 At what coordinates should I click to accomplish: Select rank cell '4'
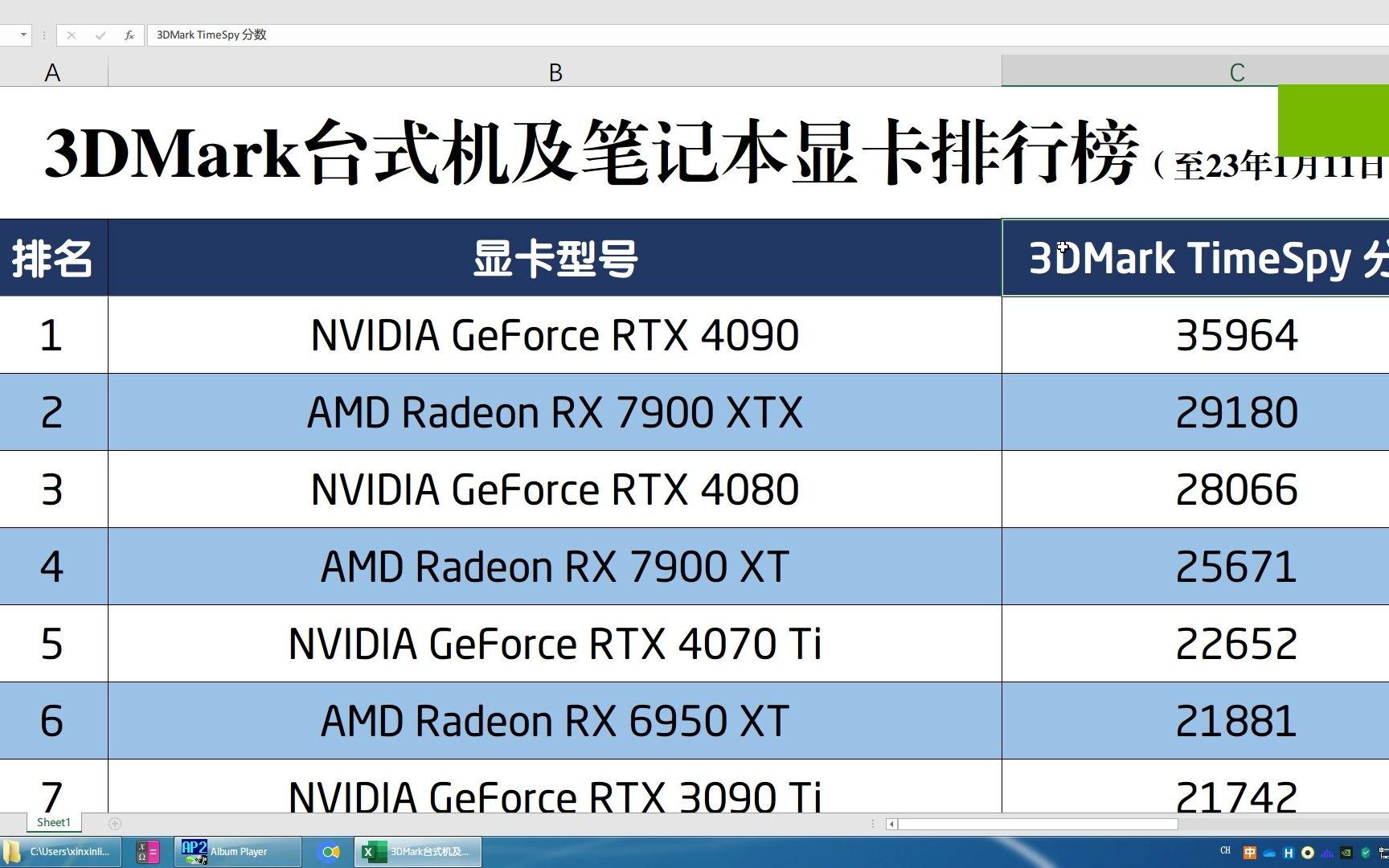(53, 567)
